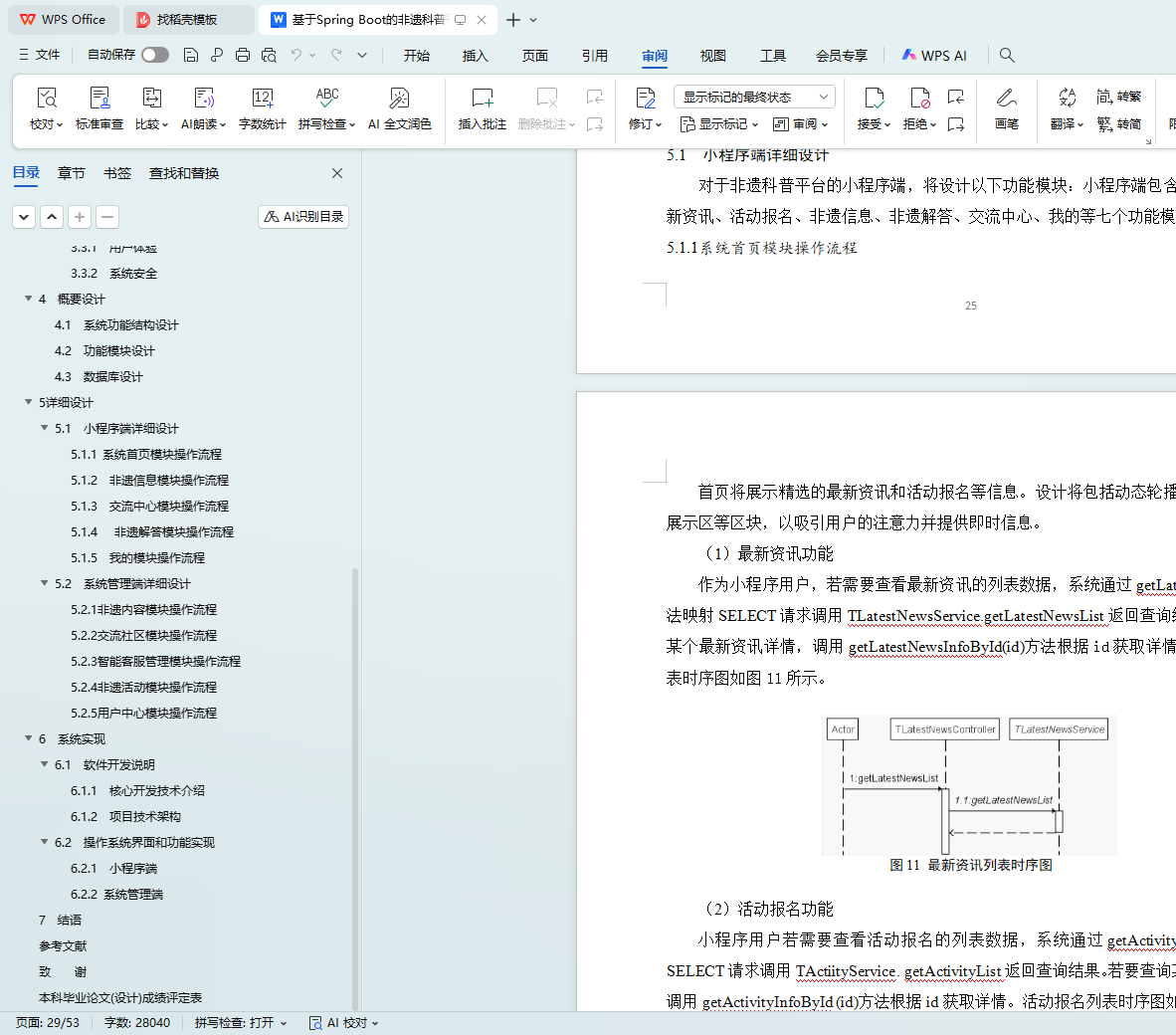Toggle the 自动保存 autosave switch
Image resolution: width=1176 pixels, height=1035 pixels.
coord(155,55)
